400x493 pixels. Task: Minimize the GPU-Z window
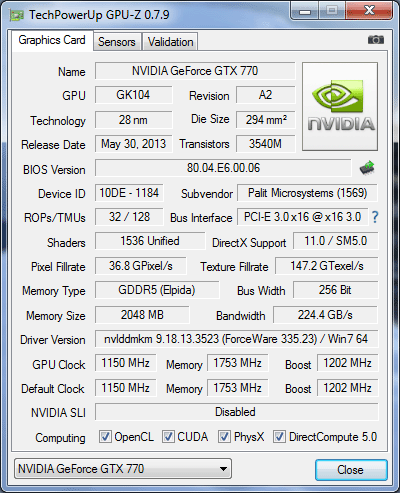tap(305, 11)
